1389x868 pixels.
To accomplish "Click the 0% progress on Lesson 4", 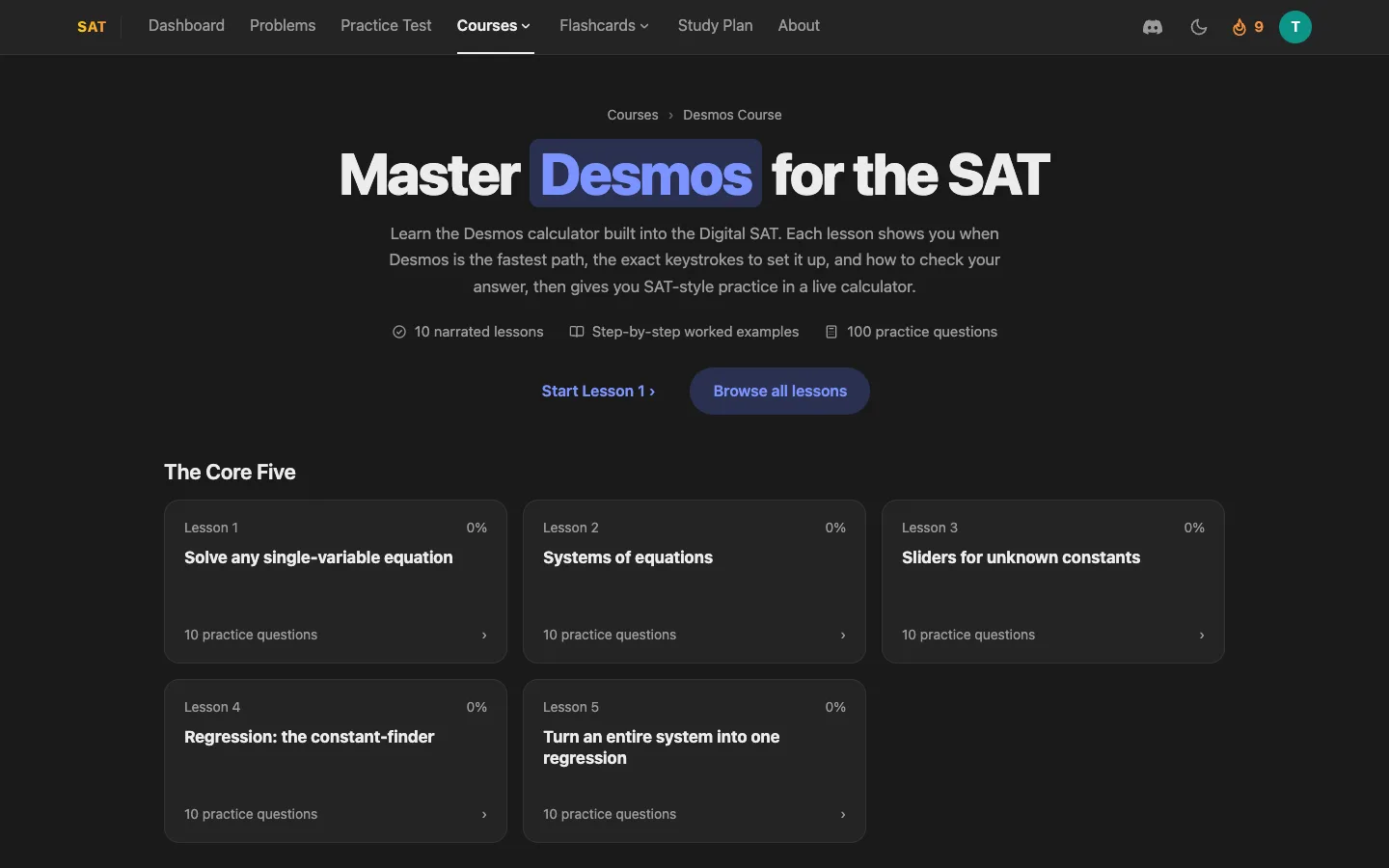I will coord(477,707).
